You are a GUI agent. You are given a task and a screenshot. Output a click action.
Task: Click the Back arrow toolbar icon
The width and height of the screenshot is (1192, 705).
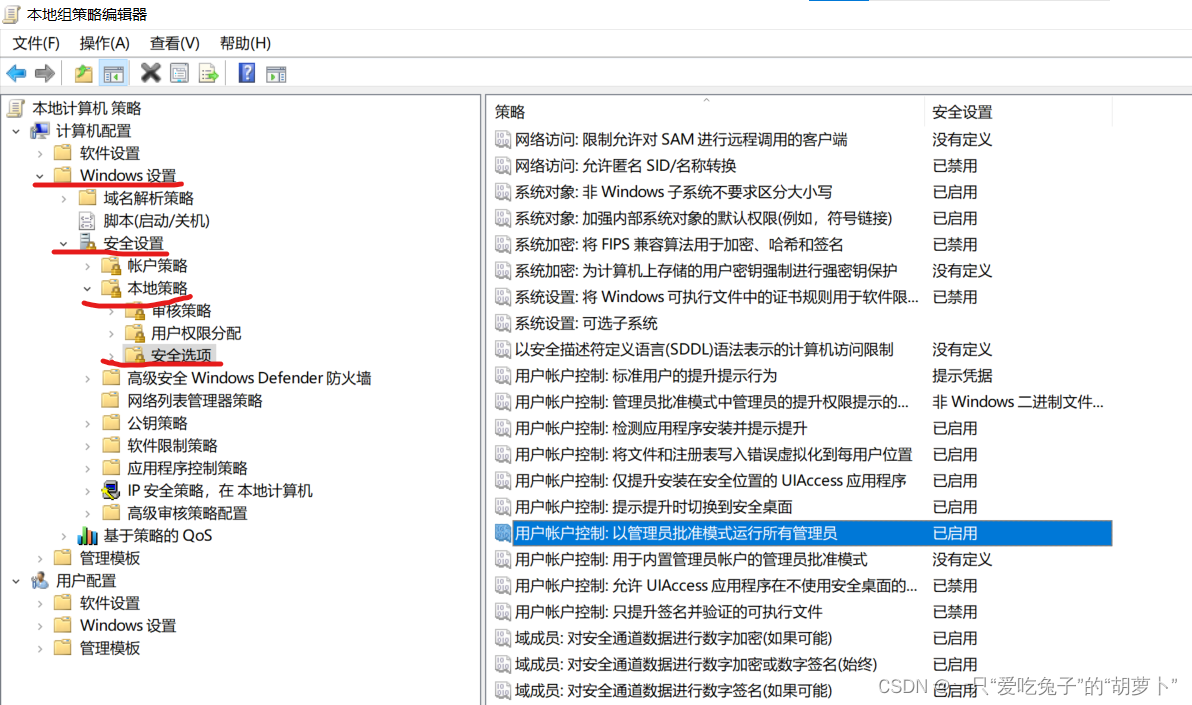16,74
